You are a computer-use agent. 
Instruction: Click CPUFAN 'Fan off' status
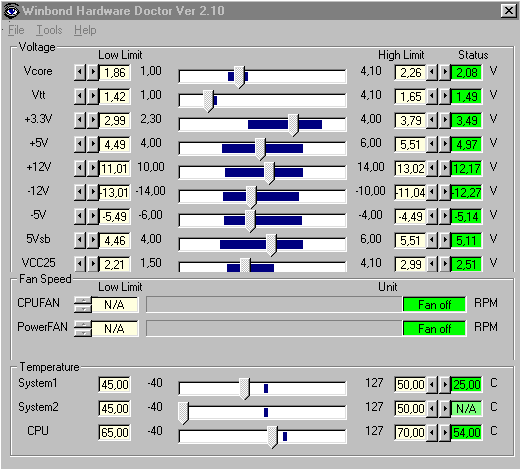pos(434,304)
